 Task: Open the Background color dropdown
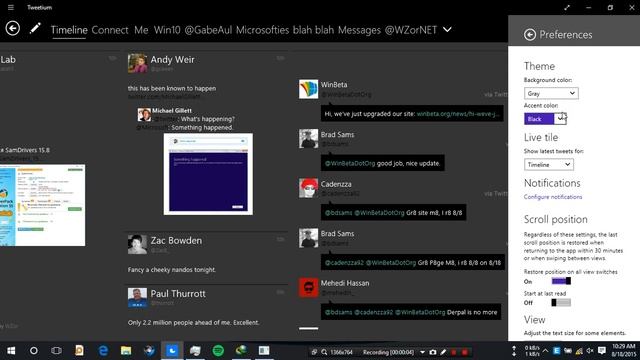coord(551,93)
